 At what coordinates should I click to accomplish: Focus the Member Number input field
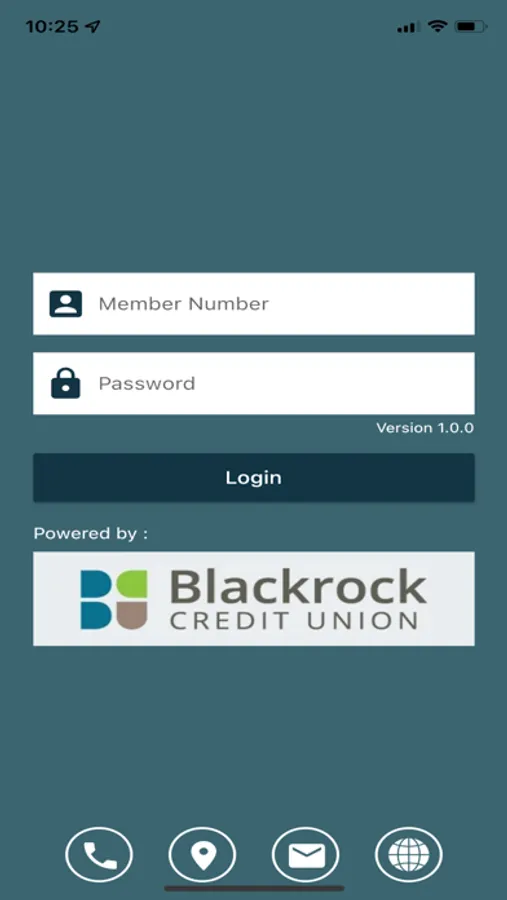(254, 304)
